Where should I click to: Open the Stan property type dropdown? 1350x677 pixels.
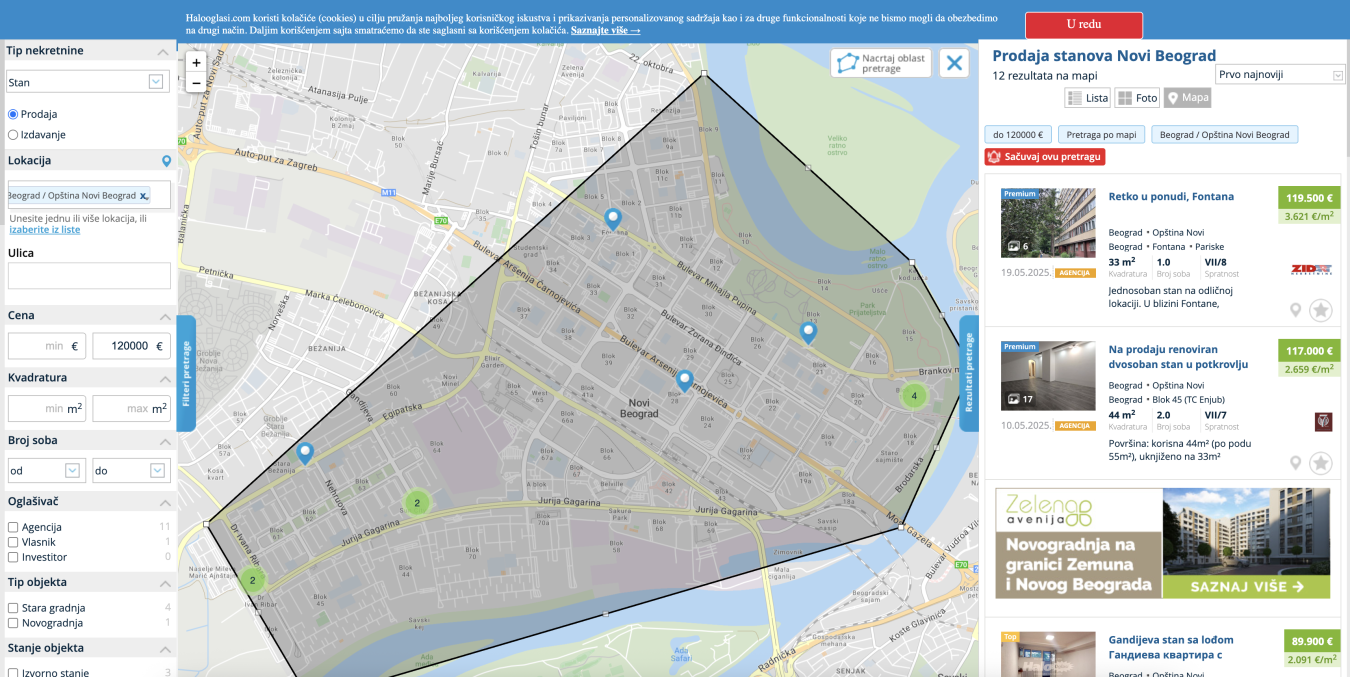point(87,82)
